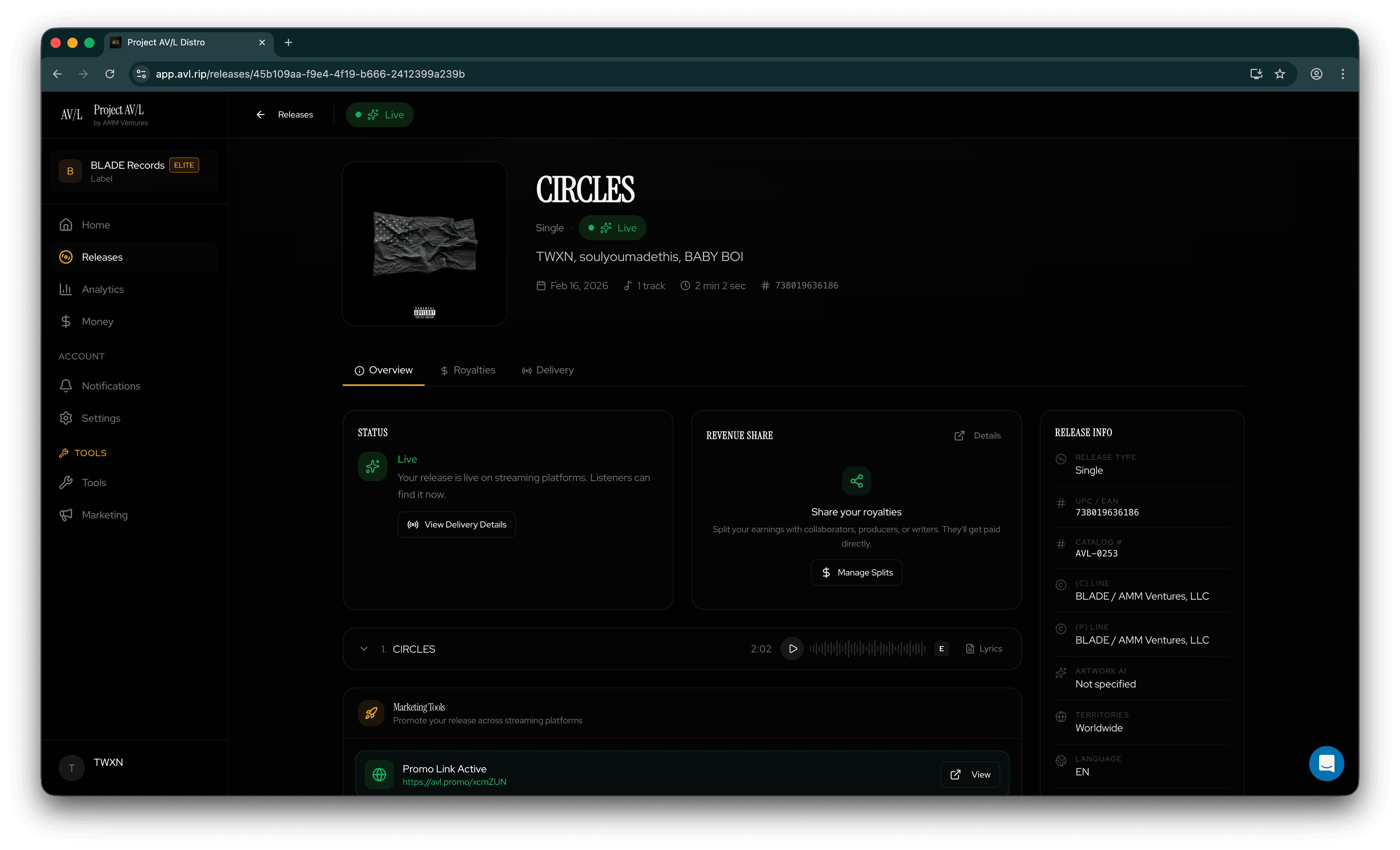Click the UPC 738019636186 in header

tap(806, 286)
